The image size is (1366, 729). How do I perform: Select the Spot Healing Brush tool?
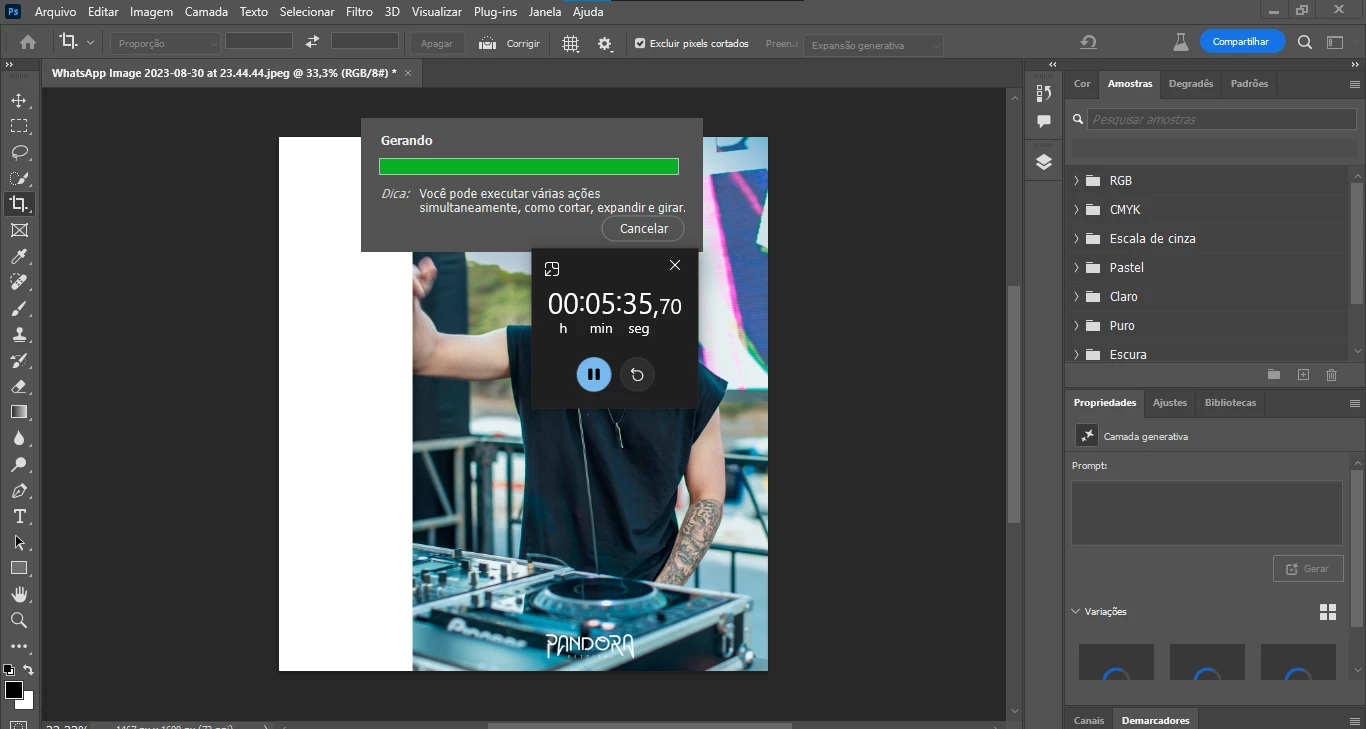(x=18, y=283)
